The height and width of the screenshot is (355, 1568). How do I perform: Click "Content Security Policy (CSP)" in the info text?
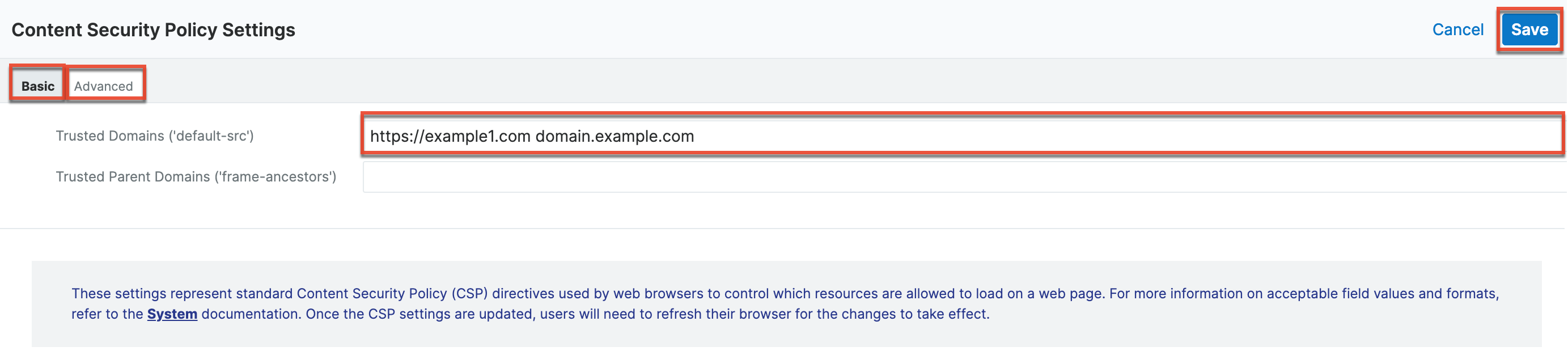click(x=392, y=294)
